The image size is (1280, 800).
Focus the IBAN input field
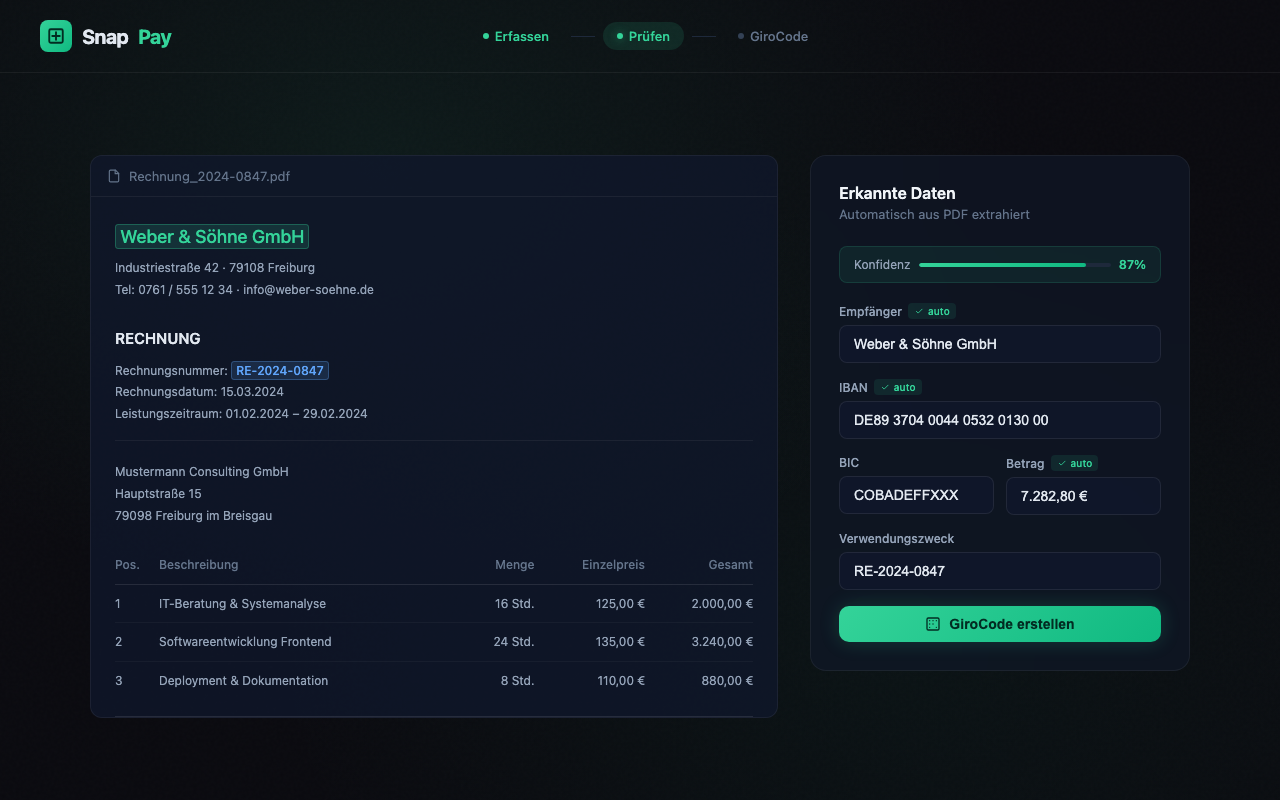(999, 420)
